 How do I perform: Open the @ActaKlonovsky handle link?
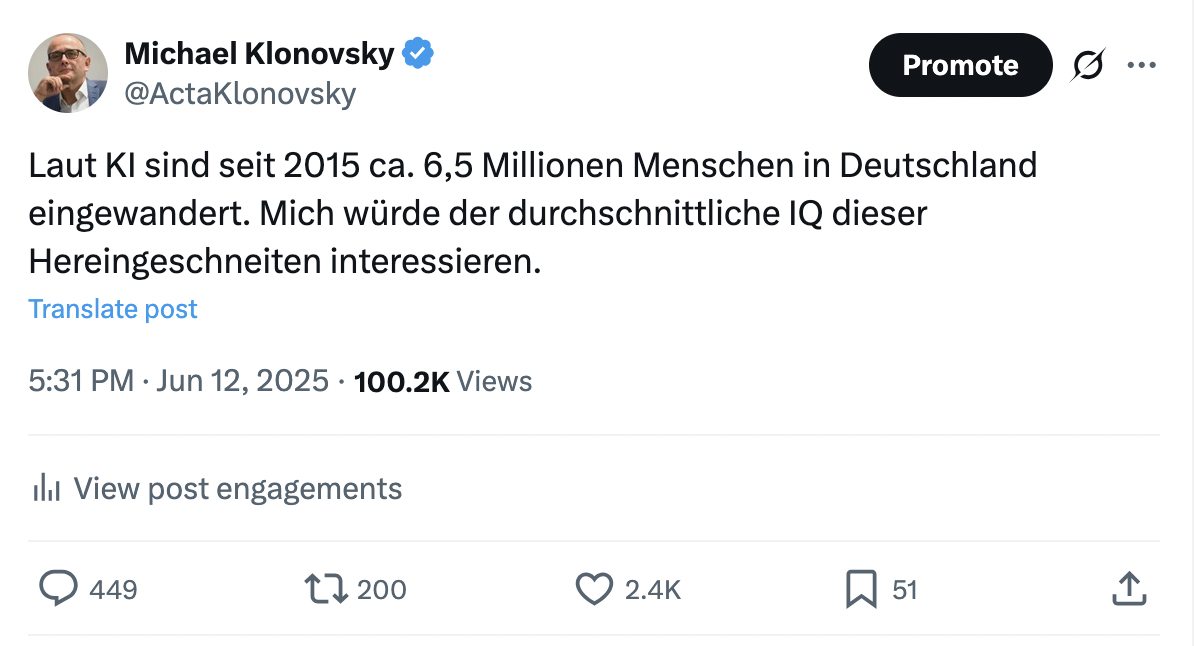click(240, 94)
